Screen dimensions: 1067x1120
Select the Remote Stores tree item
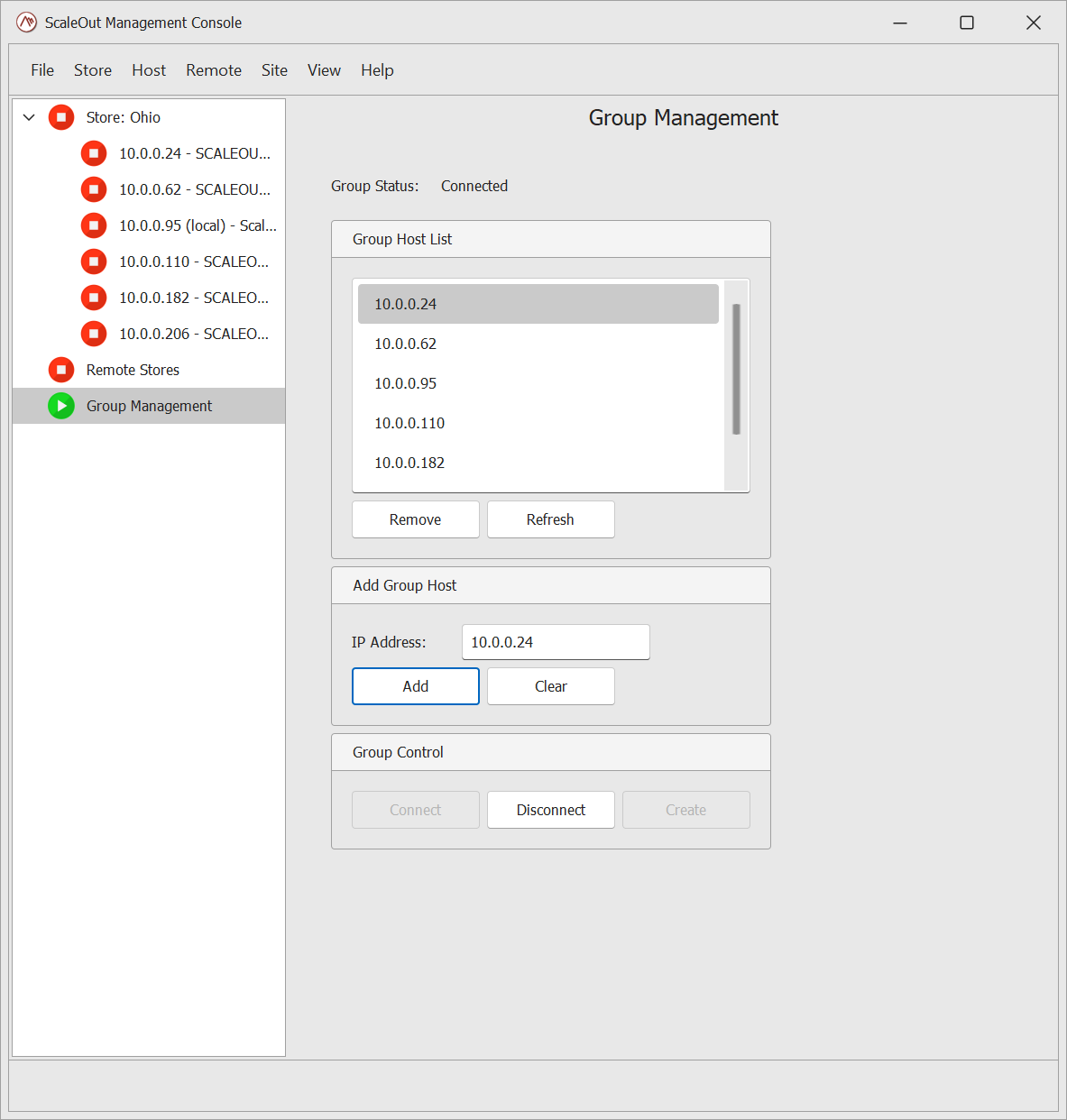pos(133,370)
